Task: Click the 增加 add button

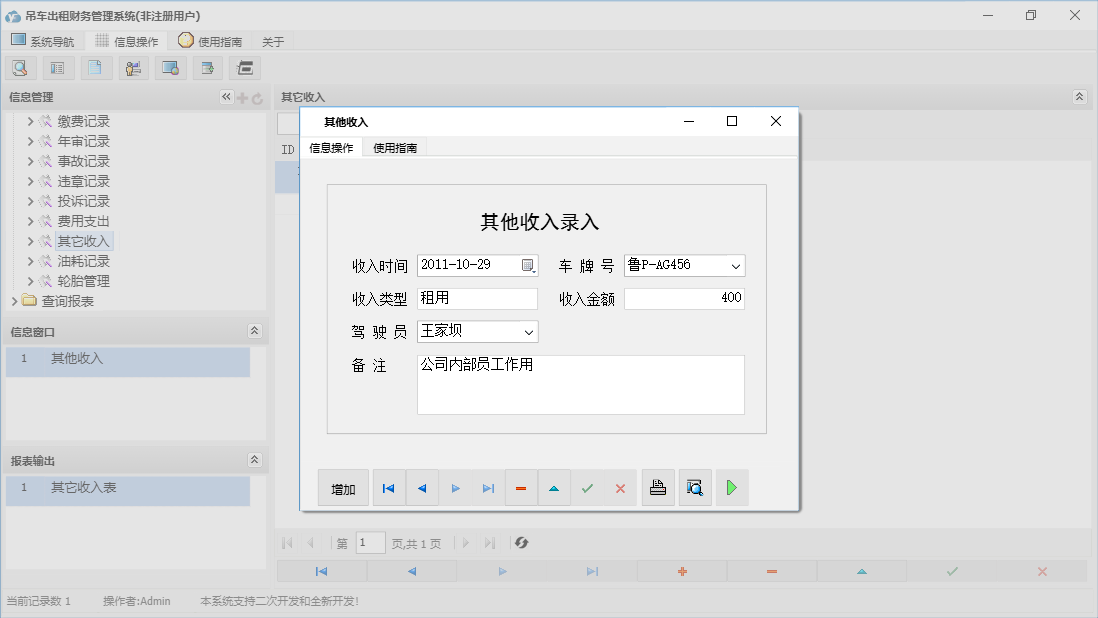Action: tap(343, 488)
